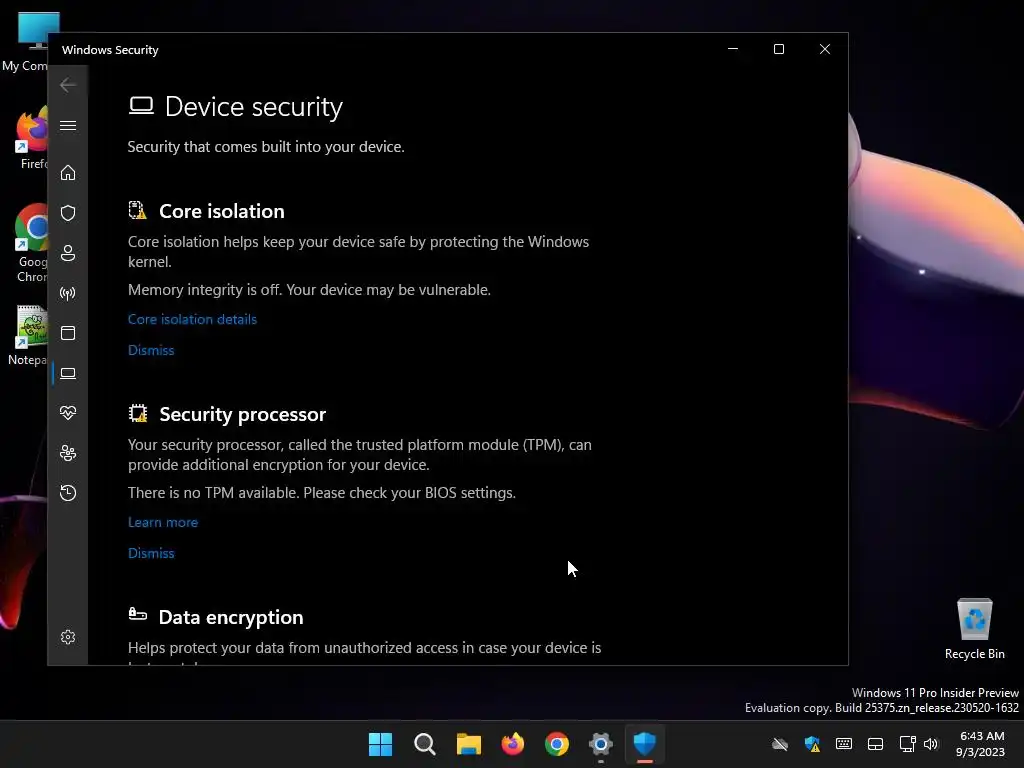The width and height of the screenshot is (1024, 768).
Task: Open taskbar Search
Action: pyautogui.click(x=424, y=744)
